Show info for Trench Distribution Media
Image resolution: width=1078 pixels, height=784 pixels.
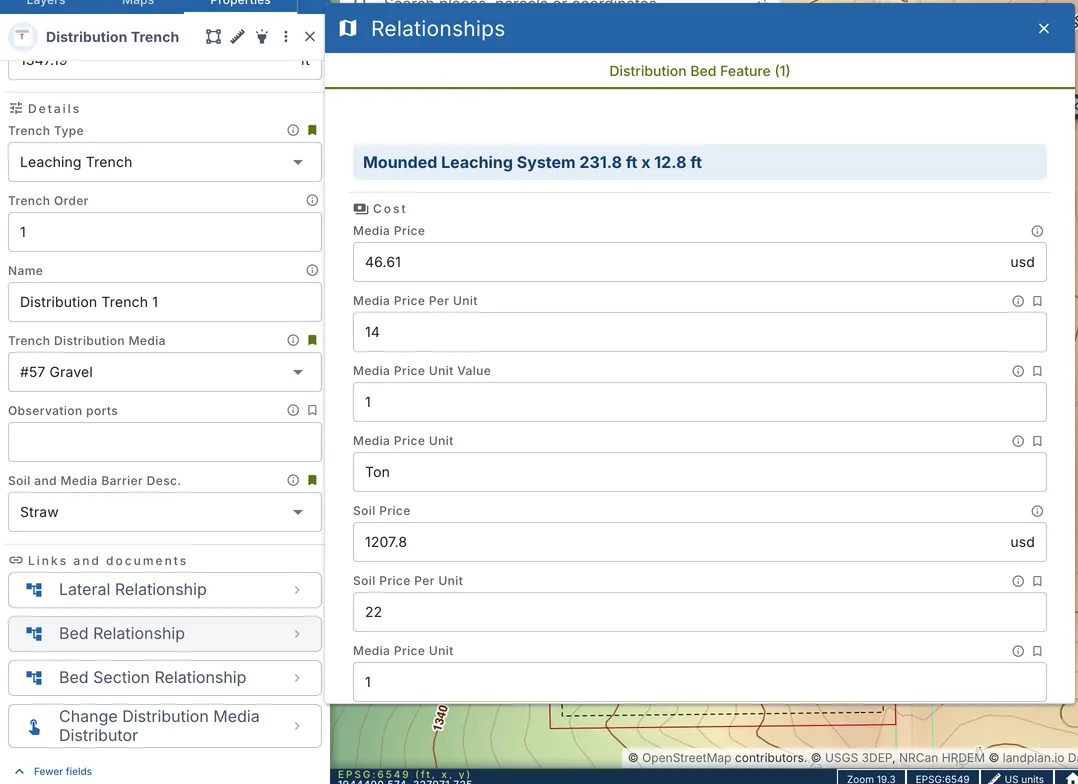coord(293,340)
